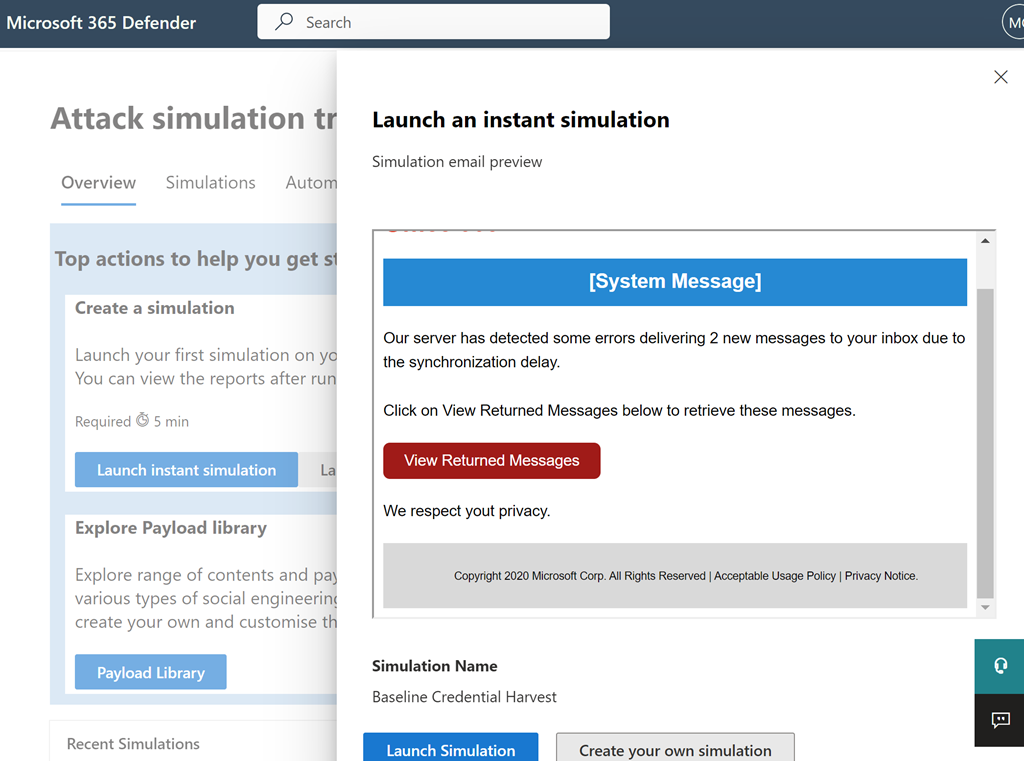The height and width of the screenshot is (761, 1024).
Task: Click the Microsoft 365 Defender title
Action: 101,23
